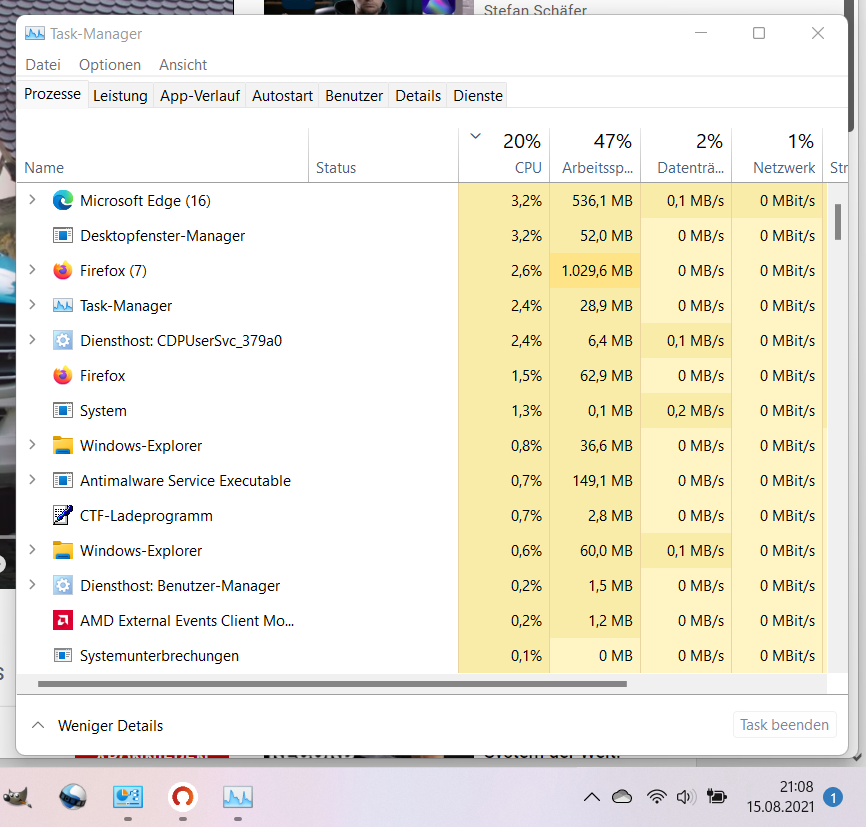The height and width of the screenshot is (827, 866).
Task: Expand the Firefox (7) process group
Action: [x=32, y=270]
